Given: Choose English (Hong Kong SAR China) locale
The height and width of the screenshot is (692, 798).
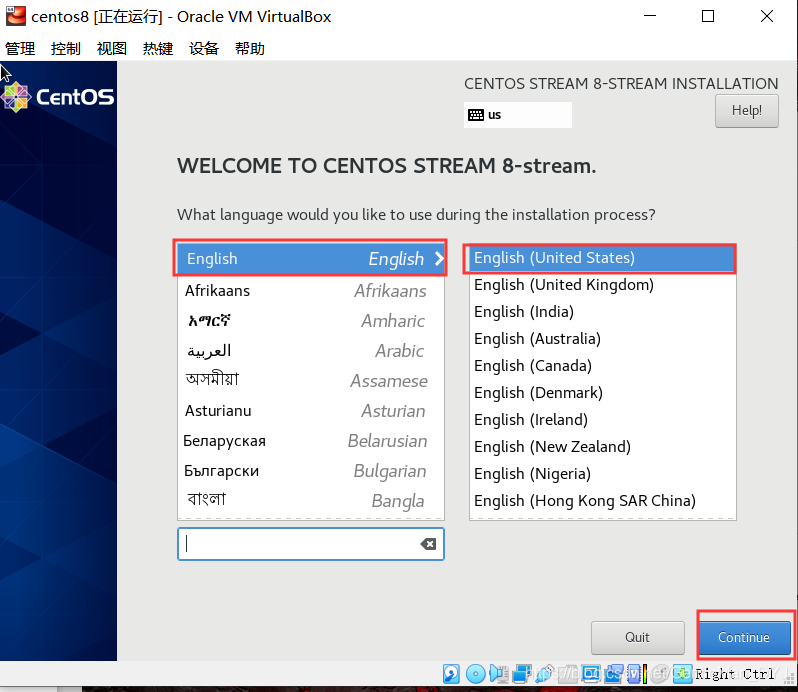Looking at the screenshot, I should (x=603, y=501).
